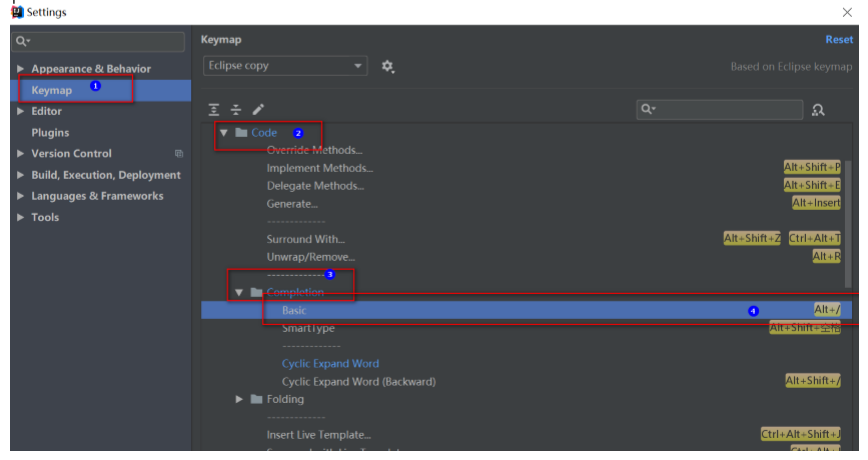Click the Expand All icon in keymap toolbar
Viewport: 868px width, 460px height.
[214, 110]
